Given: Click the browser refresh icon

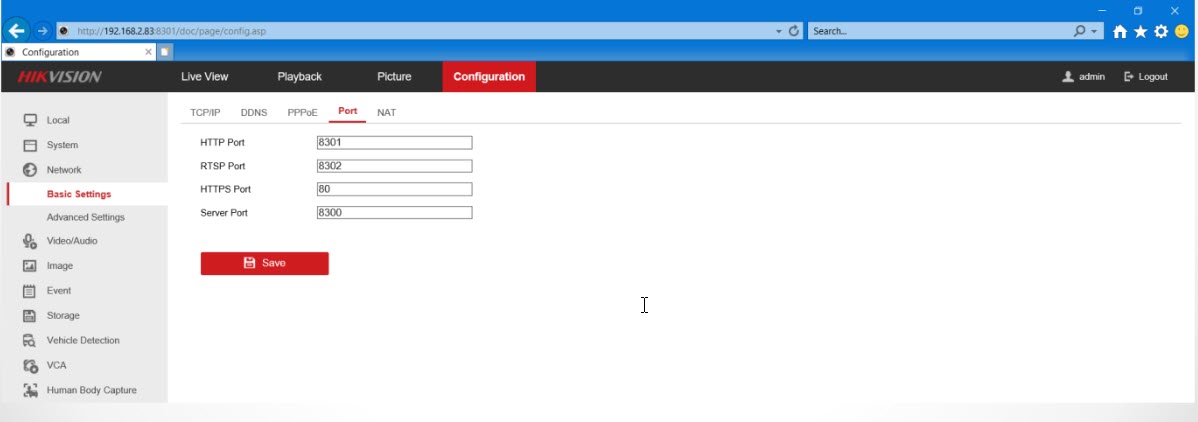Looking at the screenshot, I should (794, 31).
